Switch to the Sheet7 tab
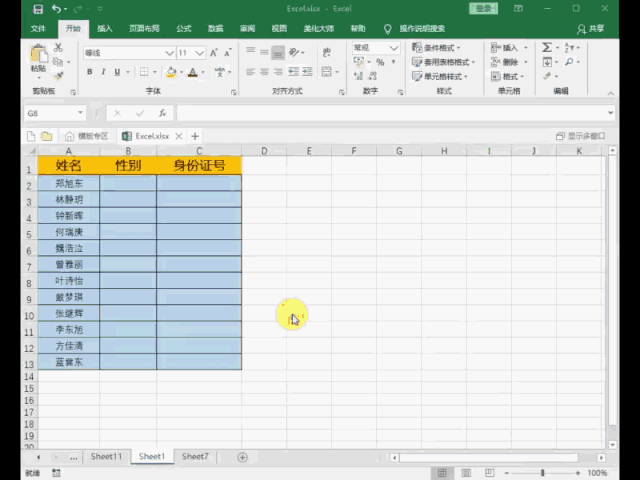Screen dimensions: 640x480 click(x=195, y=456)
